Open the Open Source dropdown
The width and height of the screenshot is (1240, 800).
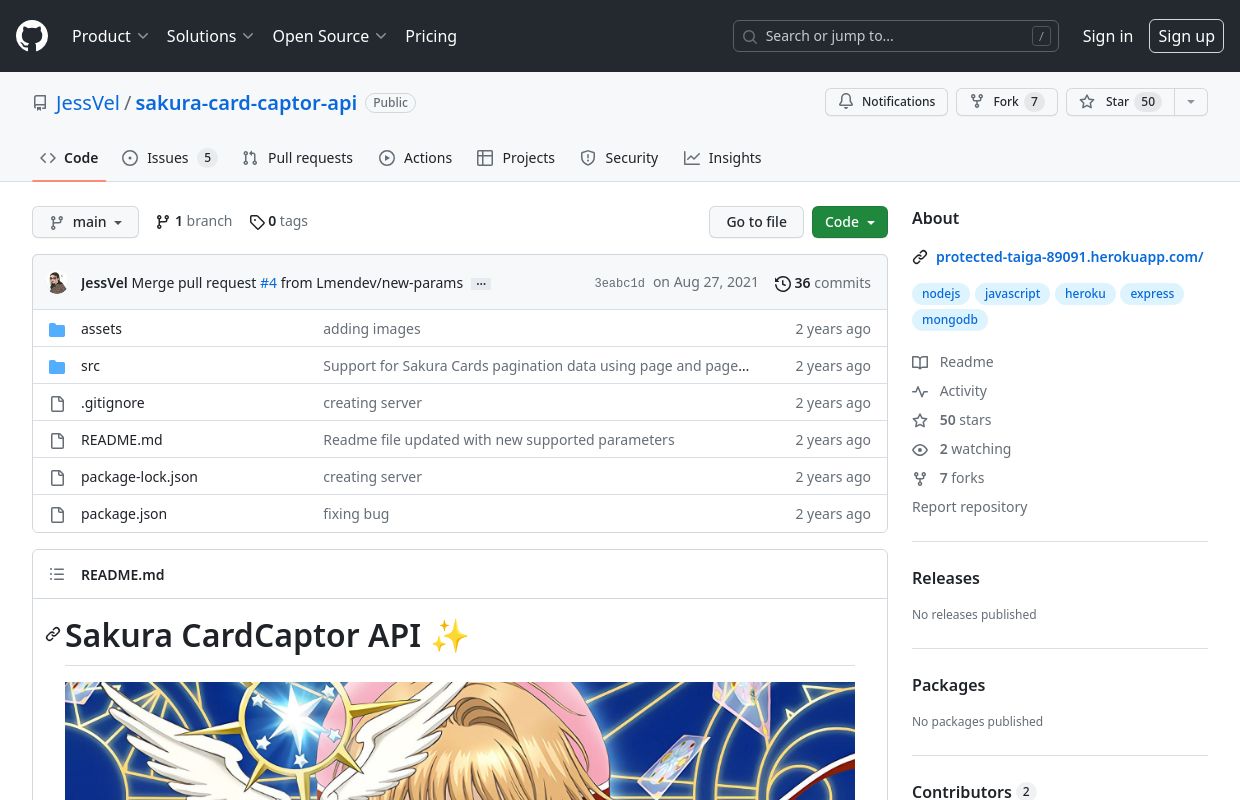(x=329, y=36)
